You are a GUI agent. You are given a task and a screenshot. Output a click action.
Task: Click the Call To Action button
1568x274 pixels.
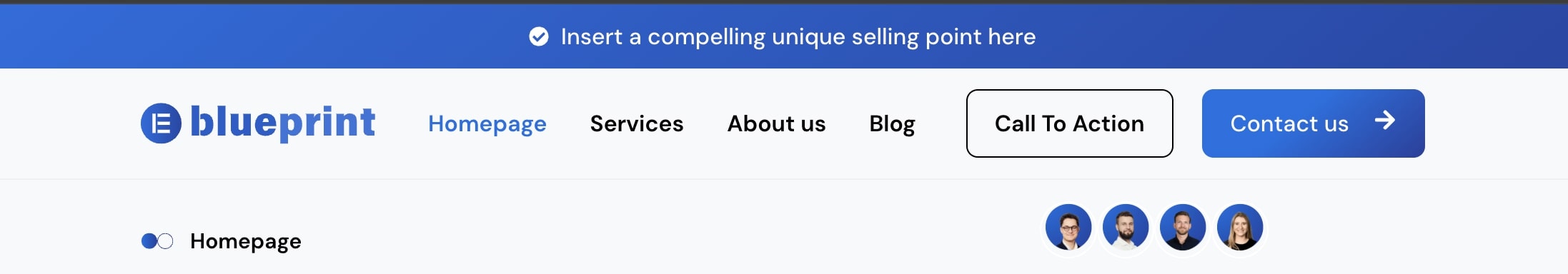pyautogui.click(x=1070, y=123)
